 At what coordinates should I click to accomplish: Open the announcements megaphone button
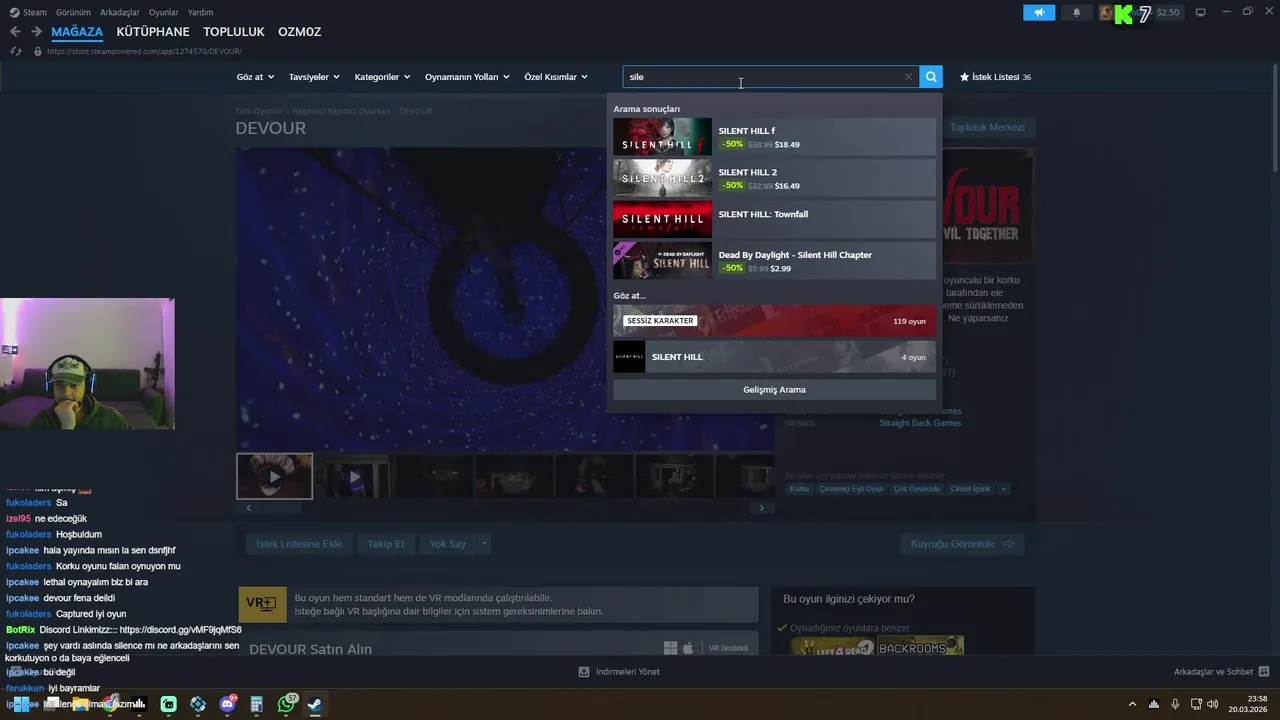point(1039,12)
